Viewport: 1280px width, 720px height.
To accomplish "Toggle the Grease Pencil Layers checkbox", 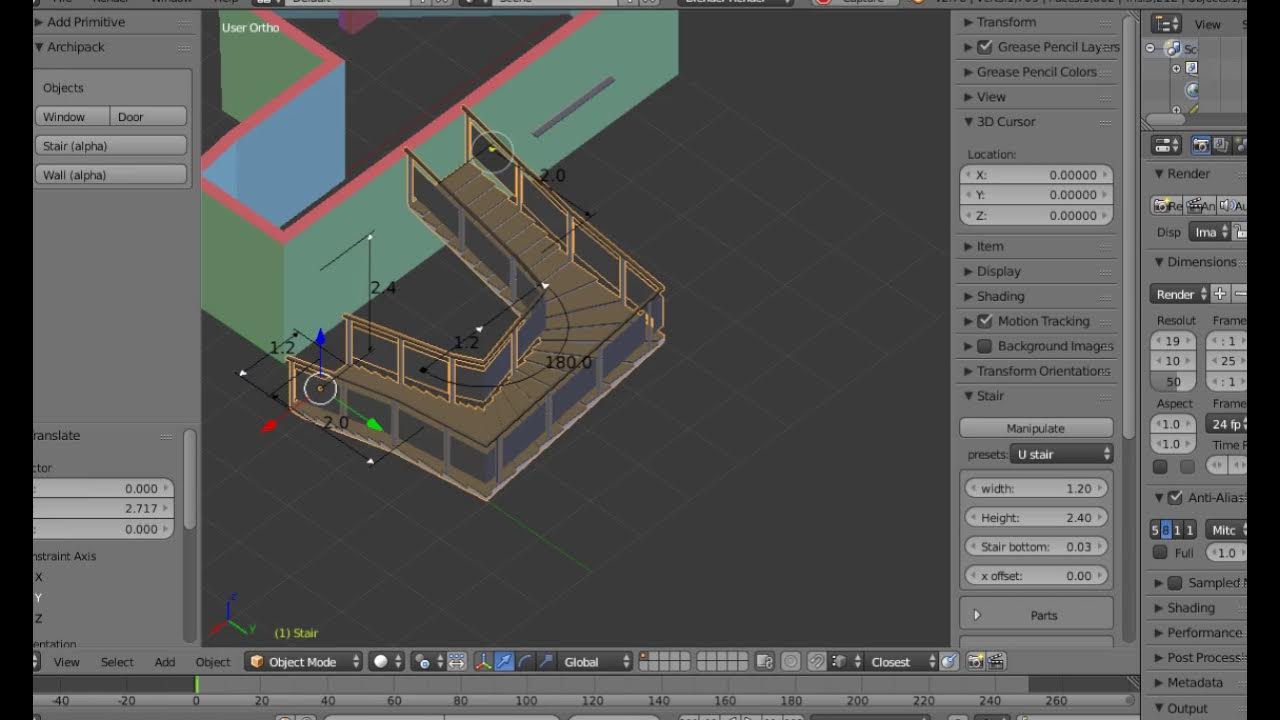I will pos(985,47).
